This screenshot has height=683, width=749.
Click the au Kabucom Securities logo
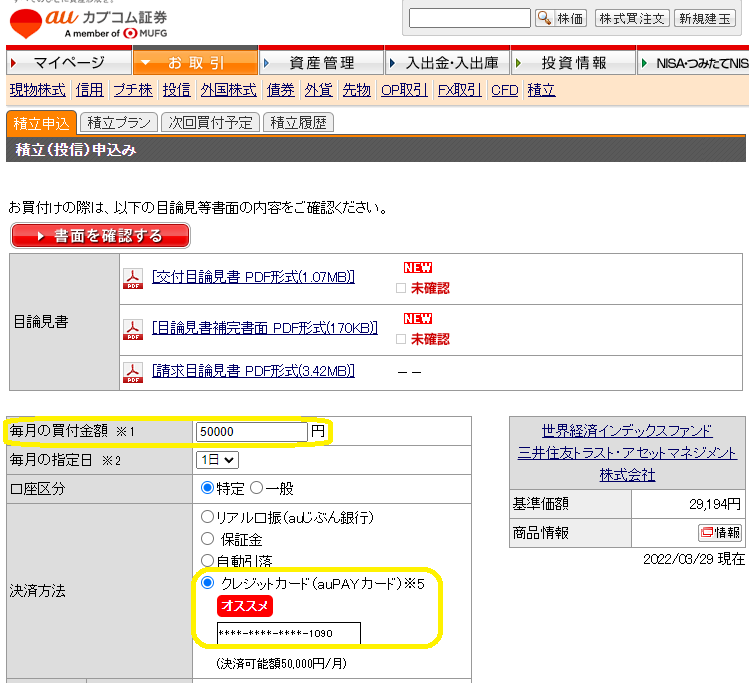(89, 23)
